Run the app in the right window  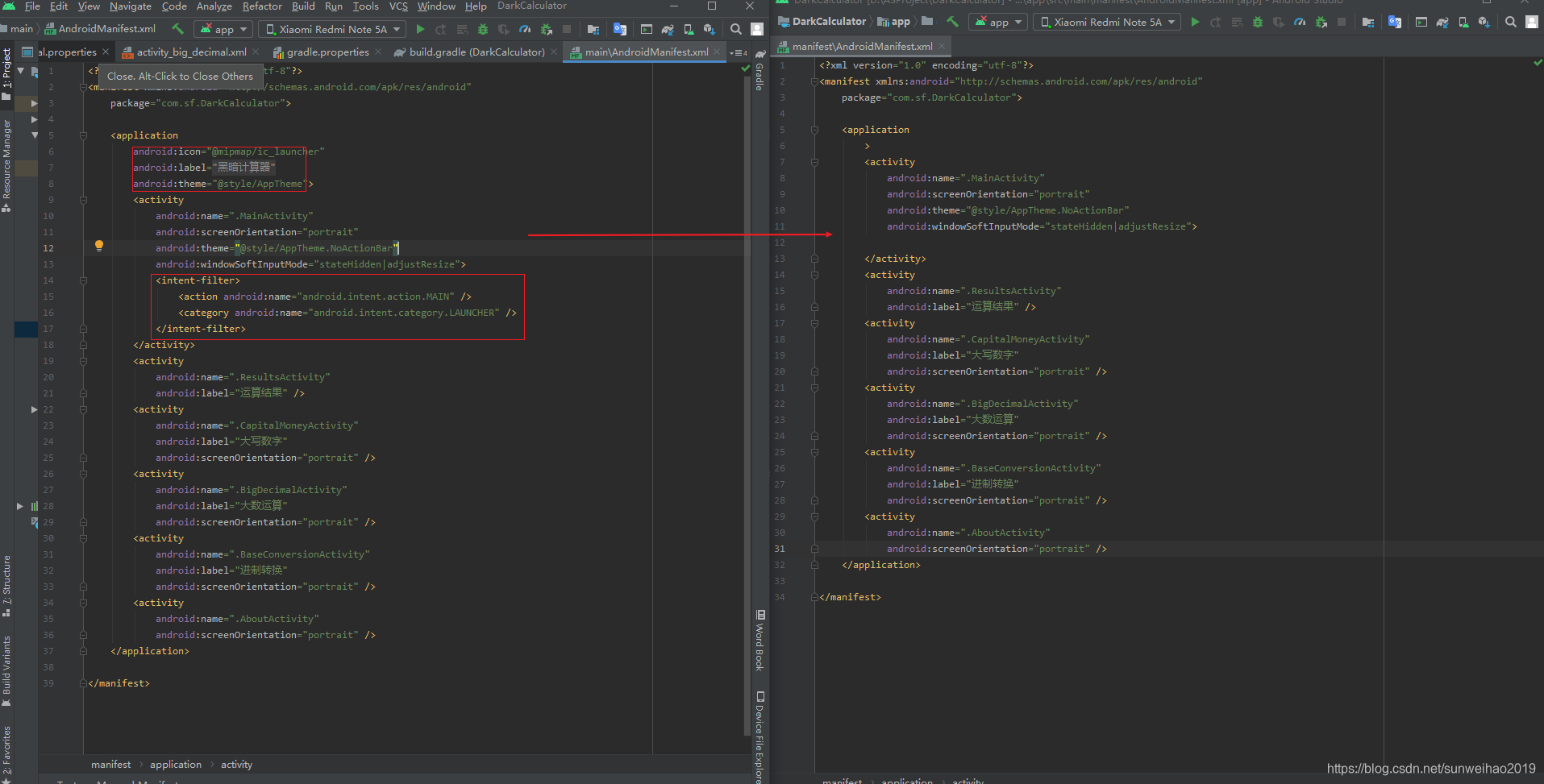(x=1195, y=22)
